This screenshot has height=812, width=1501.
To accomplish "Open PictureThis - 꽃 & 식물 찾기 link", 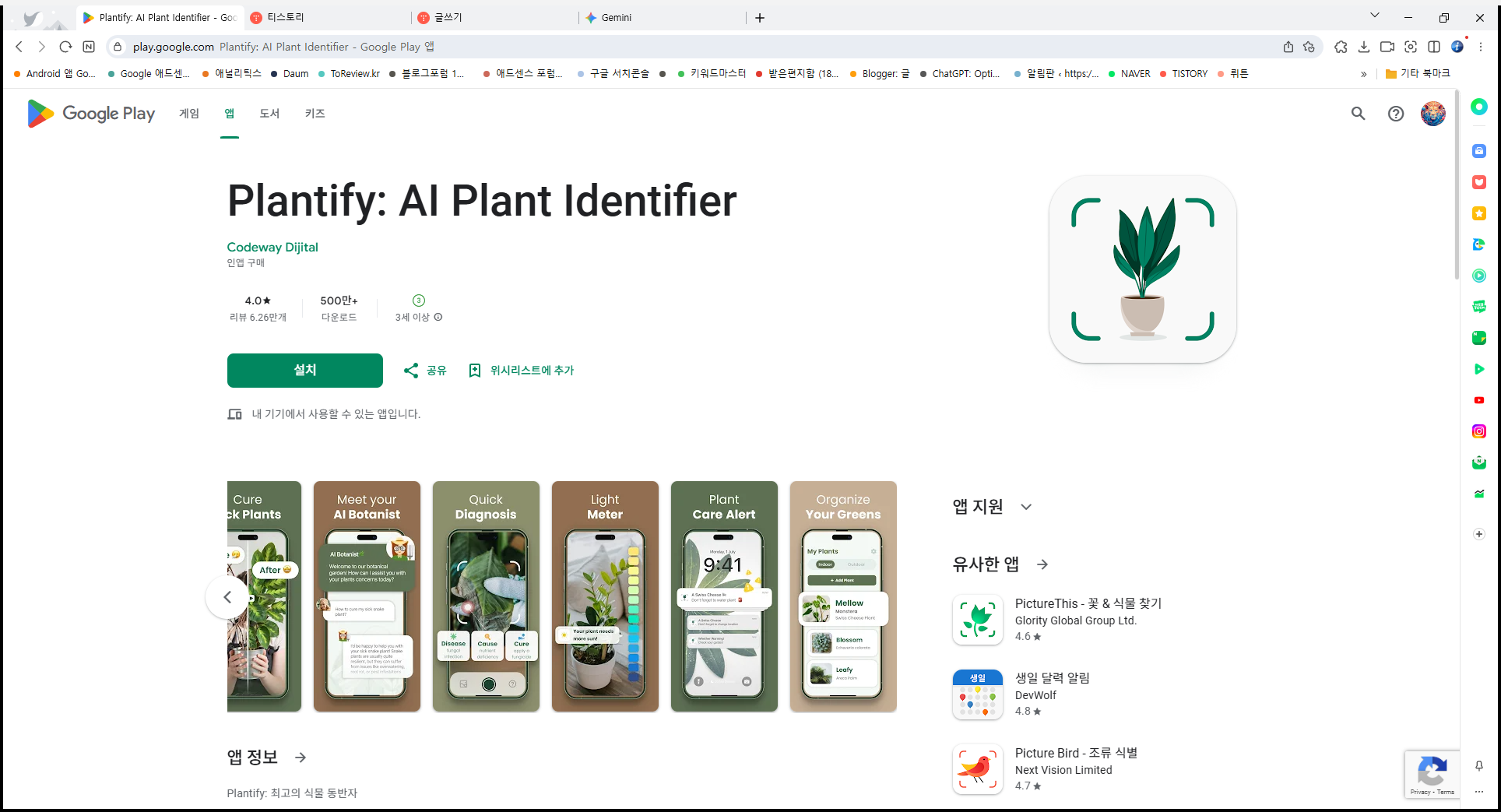I will tap(1088, 603).
